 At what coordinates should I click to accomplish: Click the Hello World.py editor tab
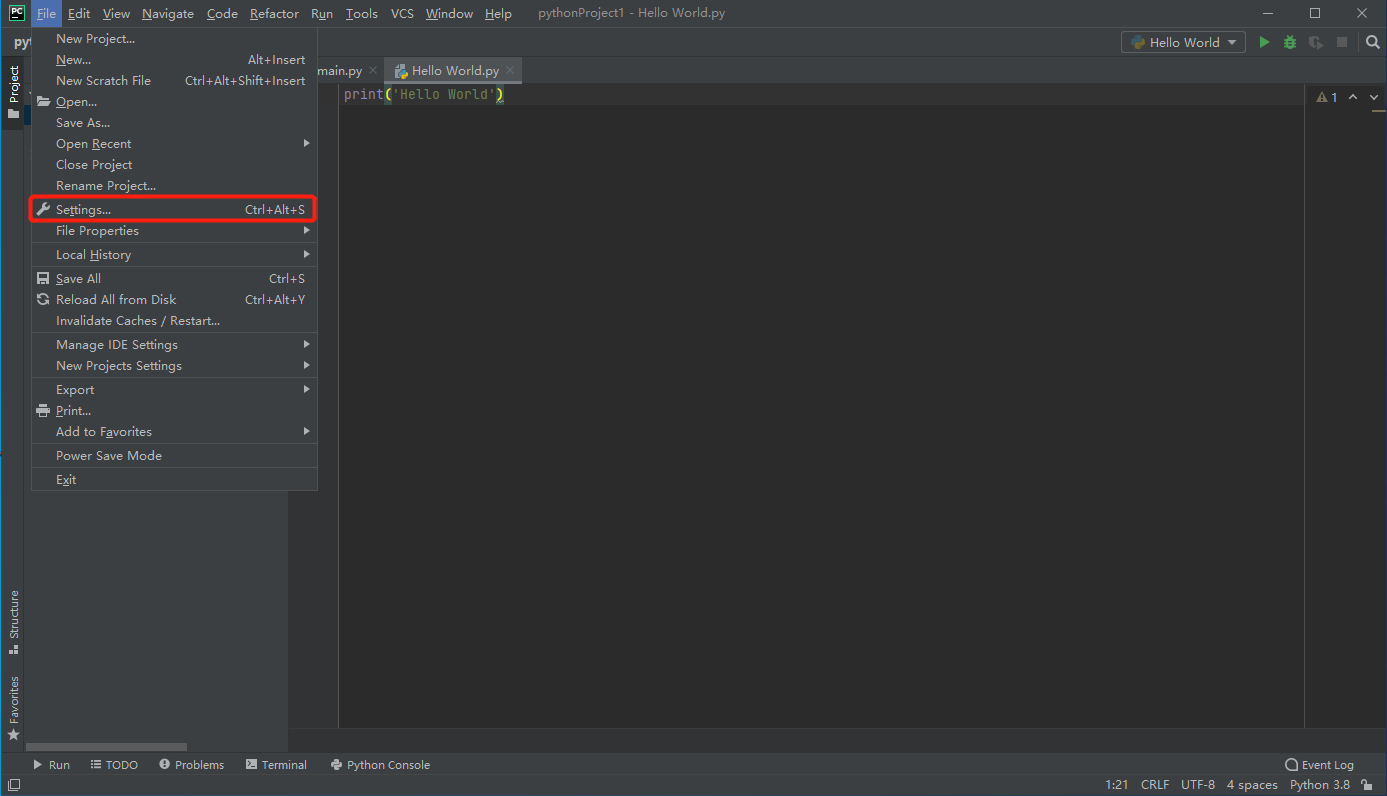click(x=455, y=71)
